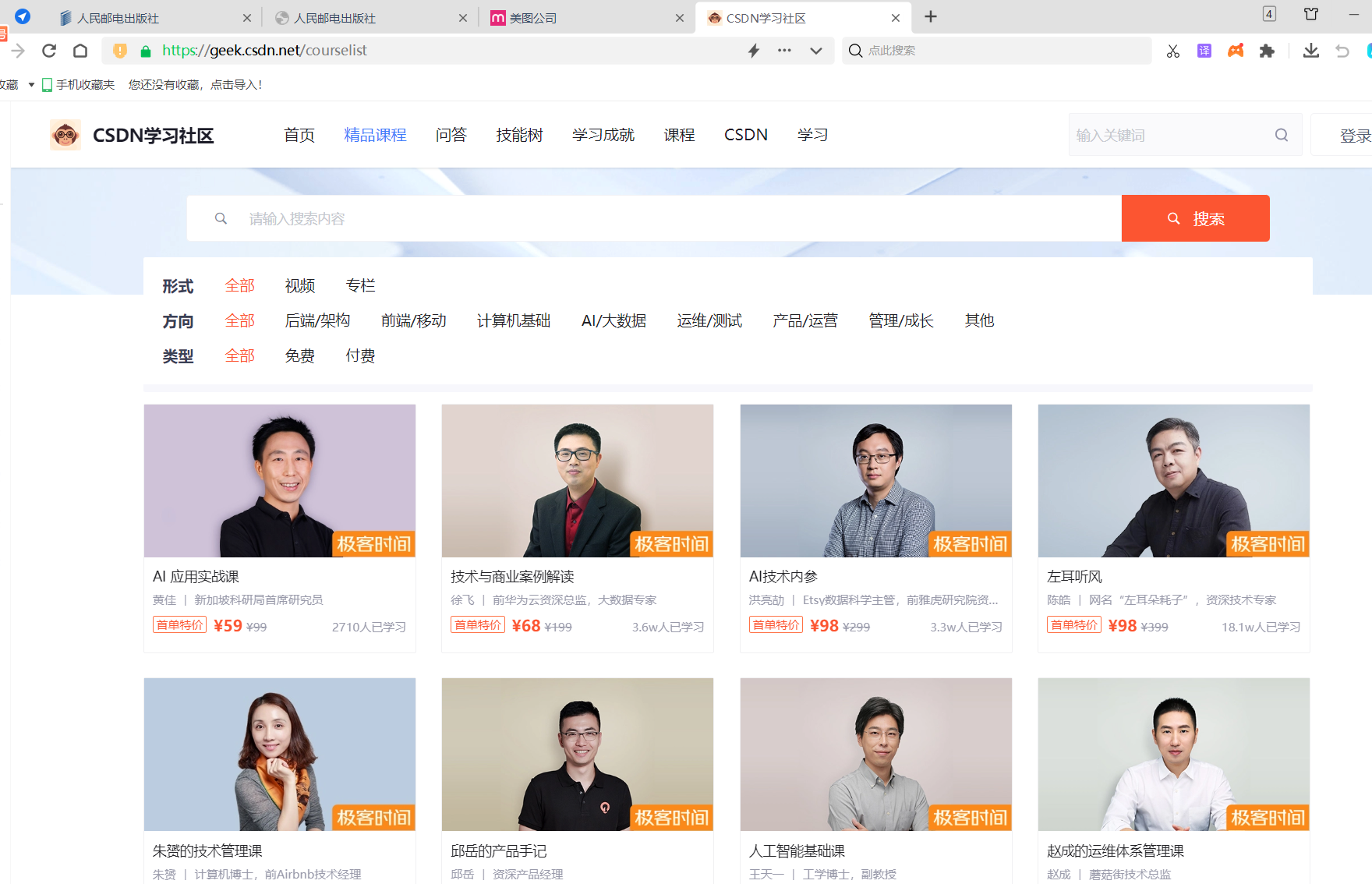The height and width of the screenshot is (884, 1372).
Task: Open 问答 in site navigation
Action: (451, 135)
